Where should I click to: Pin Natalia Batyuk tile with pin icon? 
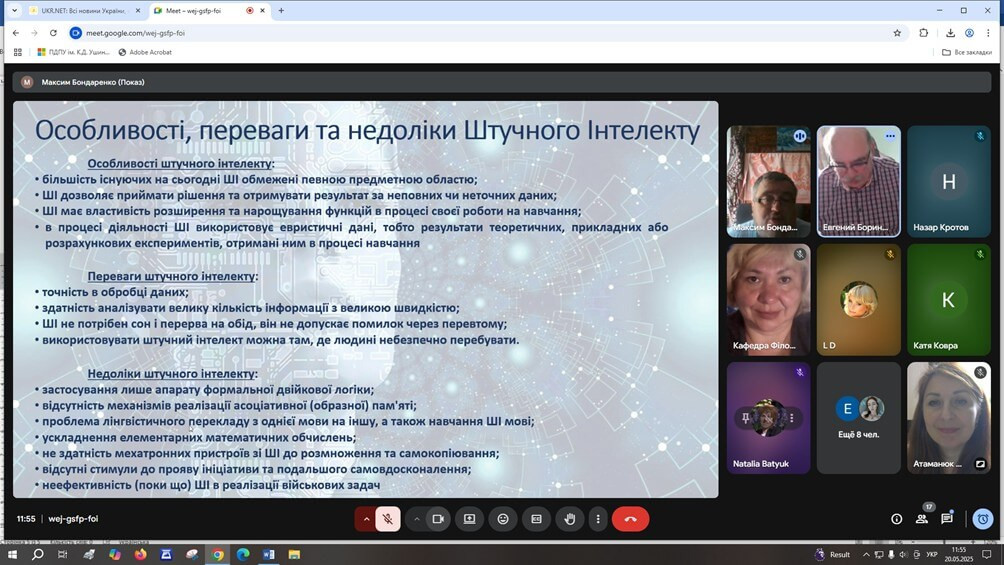click(x=745, y=418)
